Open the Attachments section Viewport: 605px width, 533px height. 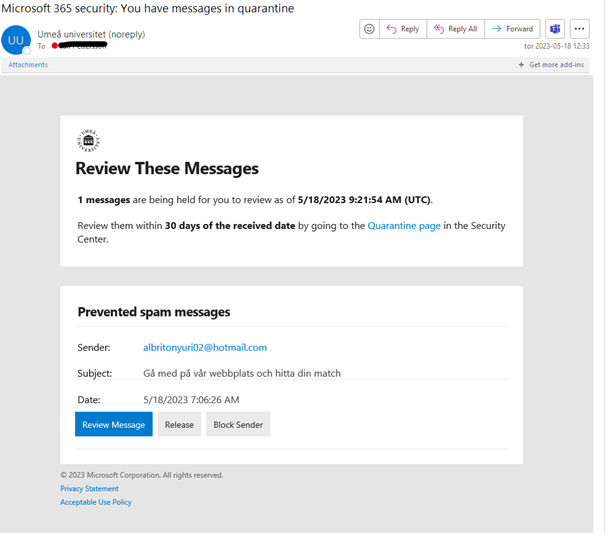28,65
